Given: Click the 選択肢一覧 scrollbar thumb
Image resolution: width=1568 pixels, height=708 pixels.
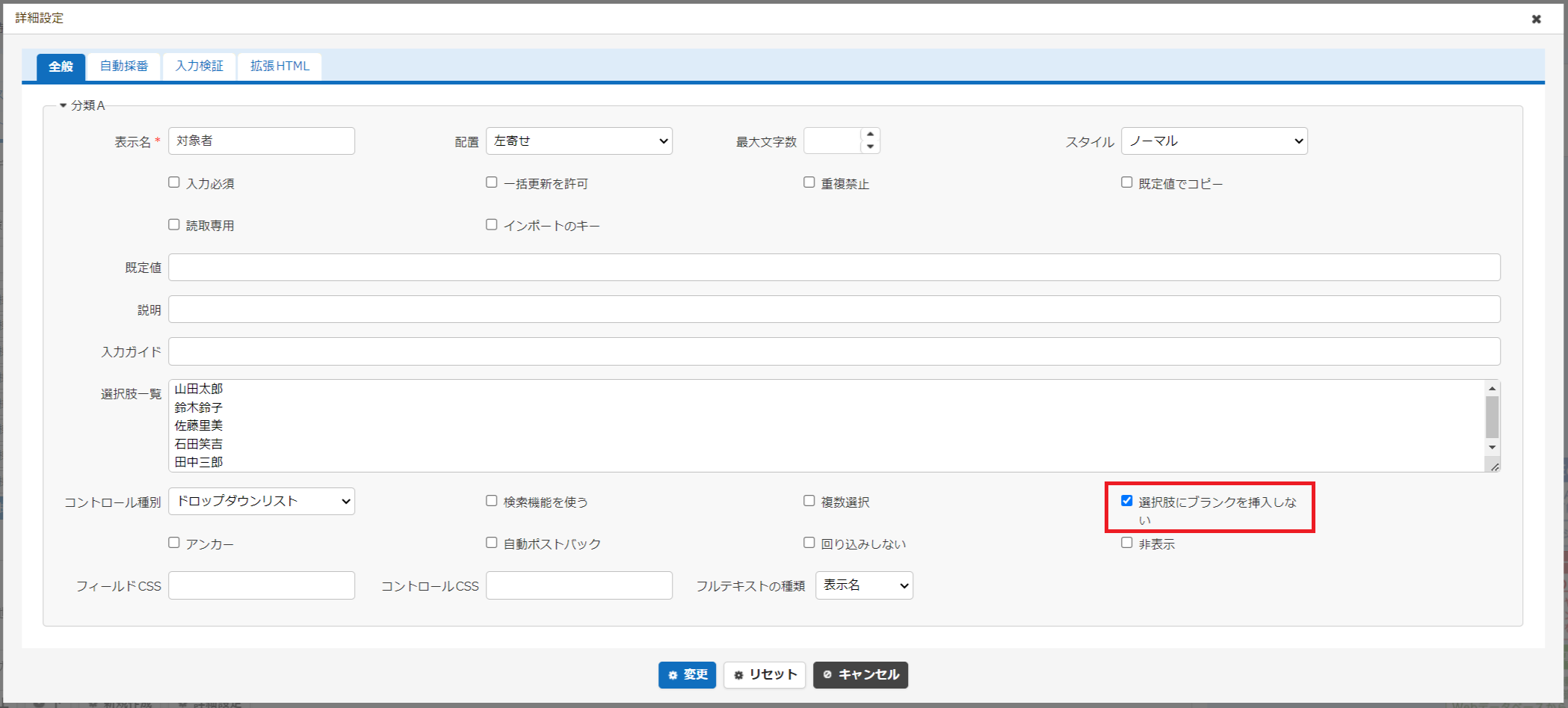Looking at the screenshot, I should pos(1492,417).
